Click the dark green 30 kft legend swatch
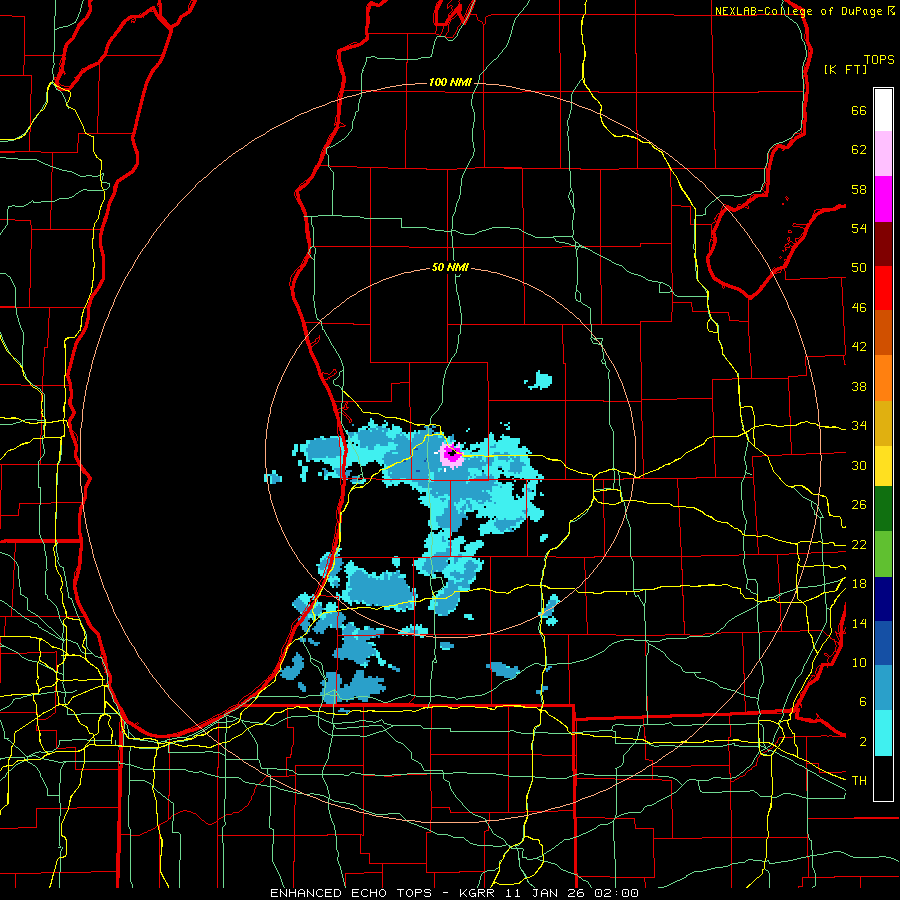 point(883,509)
